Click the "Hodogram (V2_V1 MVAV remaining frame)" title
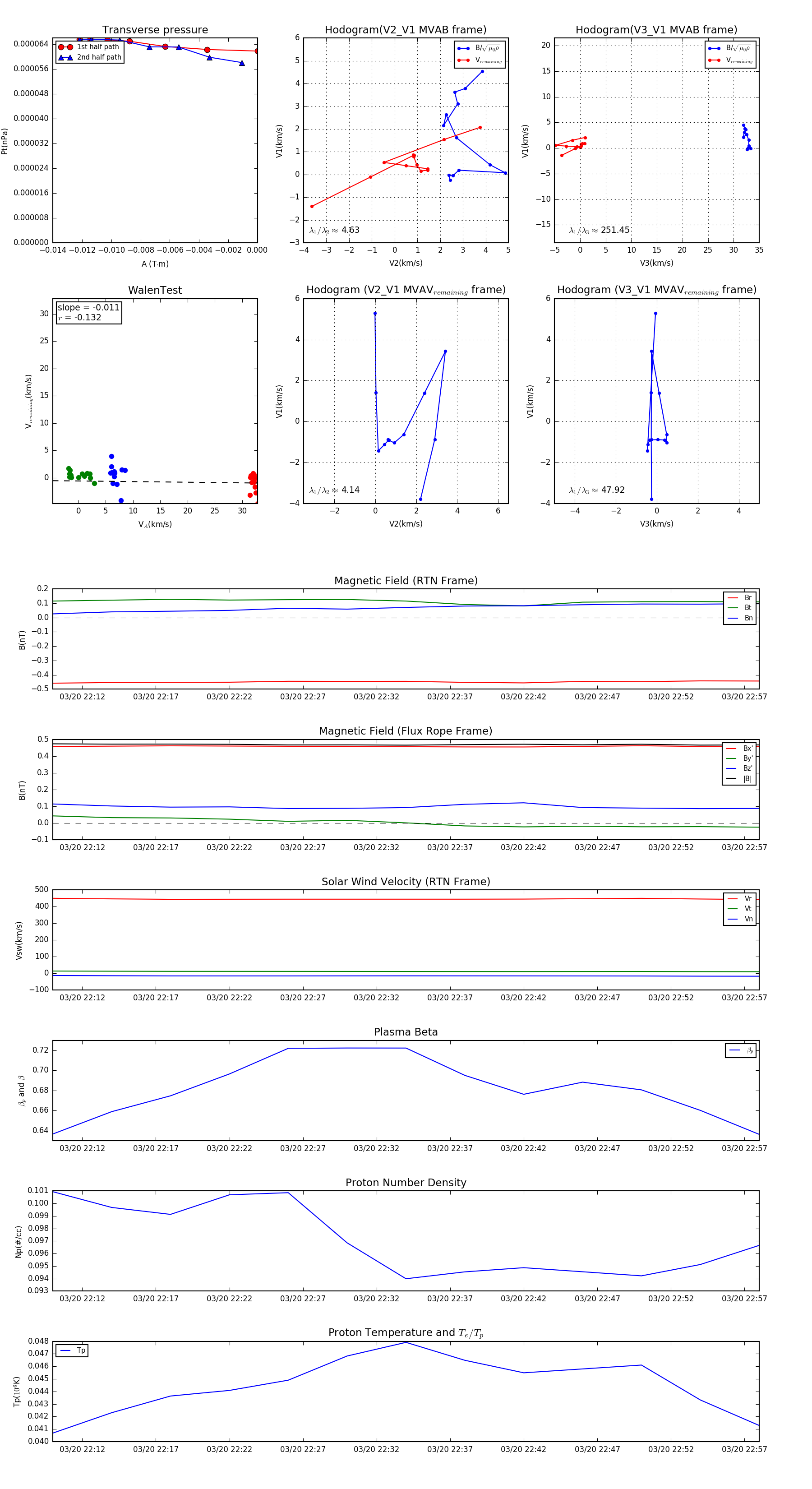 pyautogui.click(x=406, y=290)
